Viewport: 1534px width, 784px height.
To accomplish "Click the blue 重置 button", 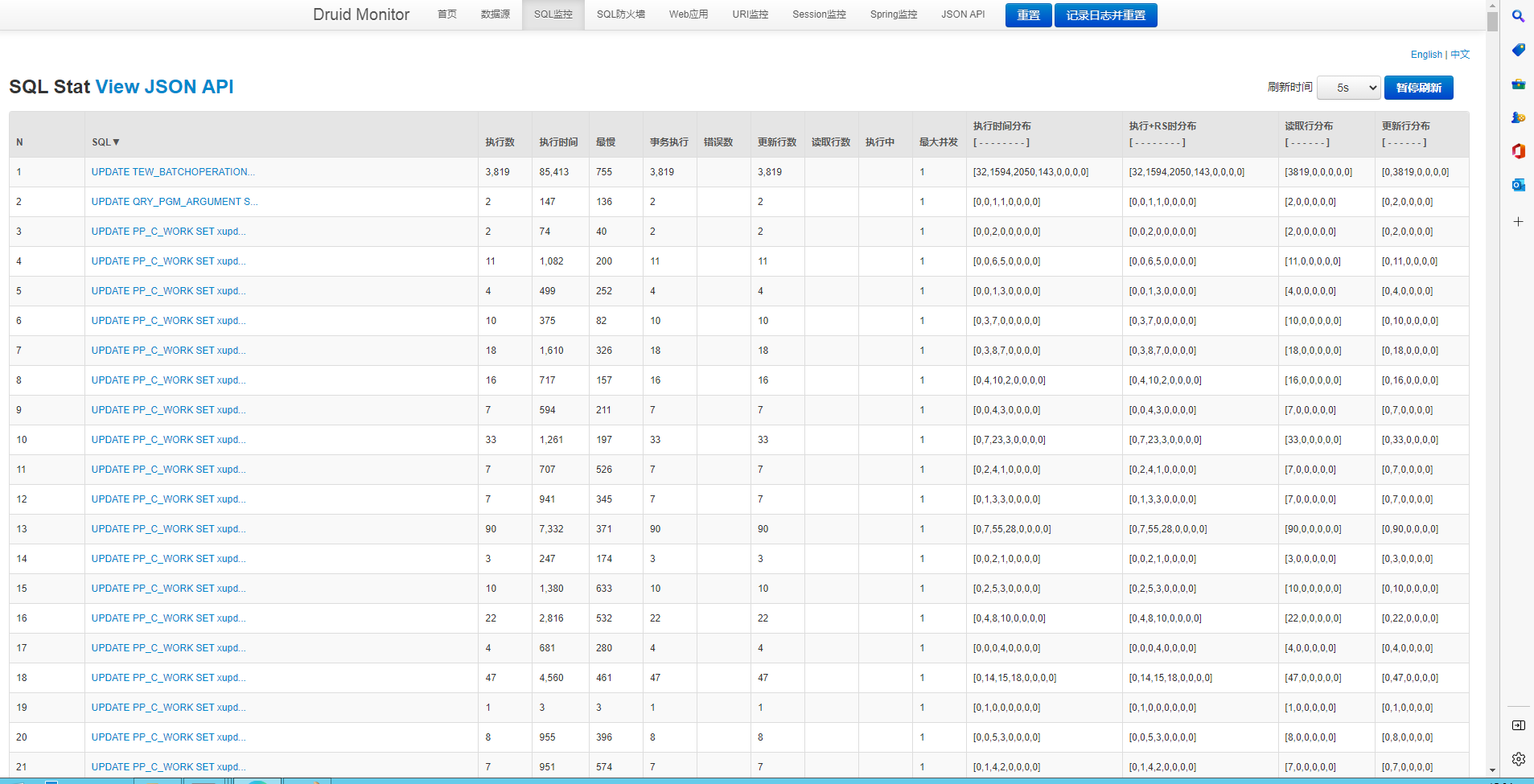I will (1028, 15).
